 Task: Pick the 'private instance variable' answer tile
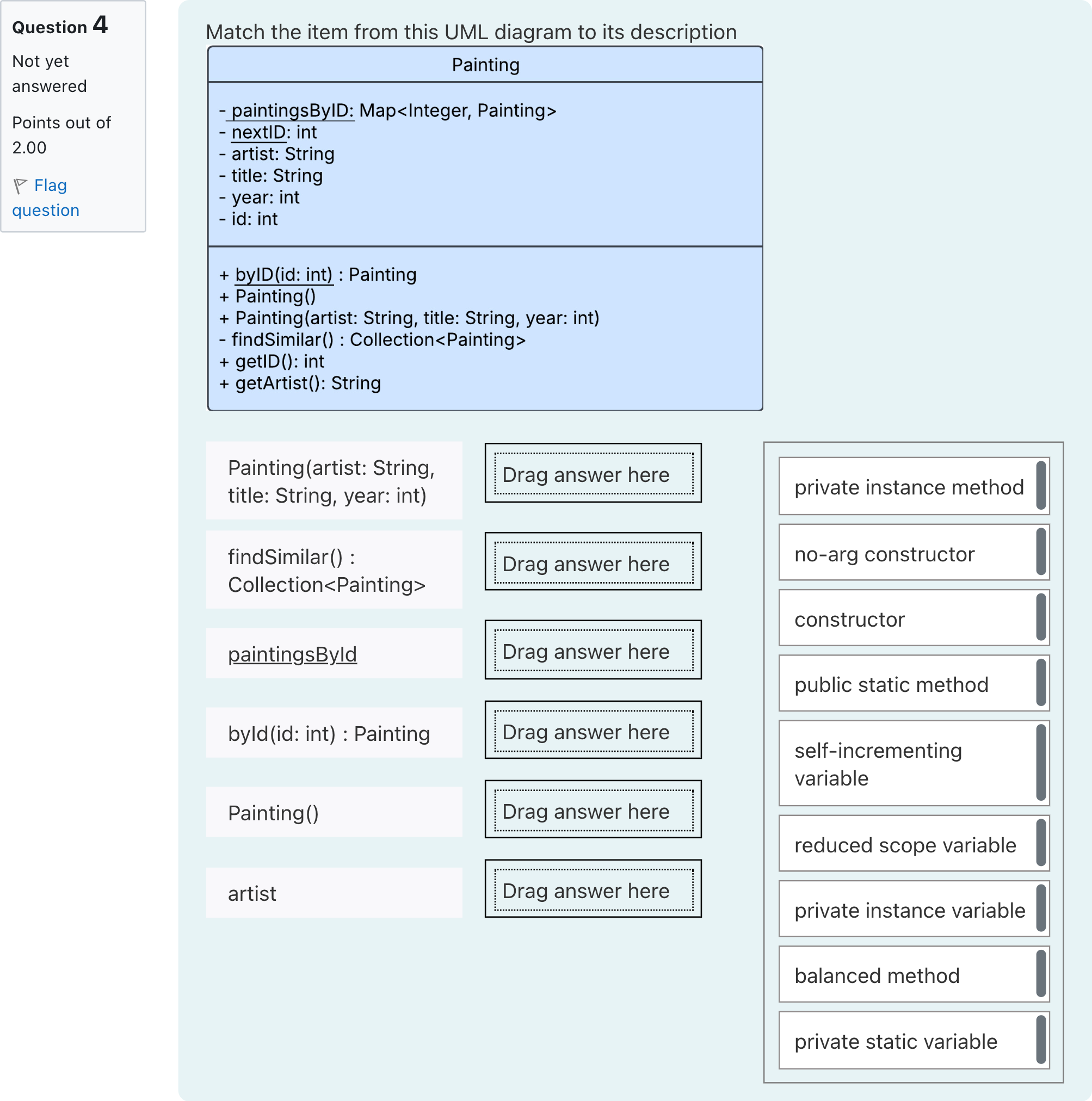[x=909, y=911]
